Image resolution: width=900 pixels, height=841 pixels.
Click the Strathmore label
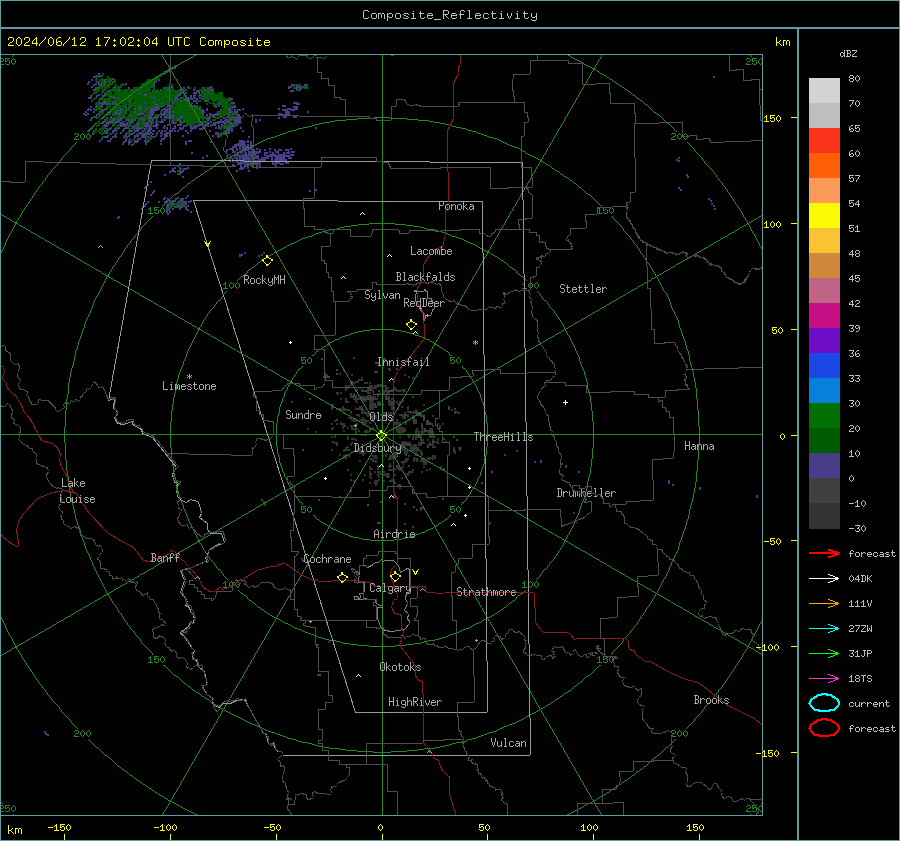tap(486, 592)
